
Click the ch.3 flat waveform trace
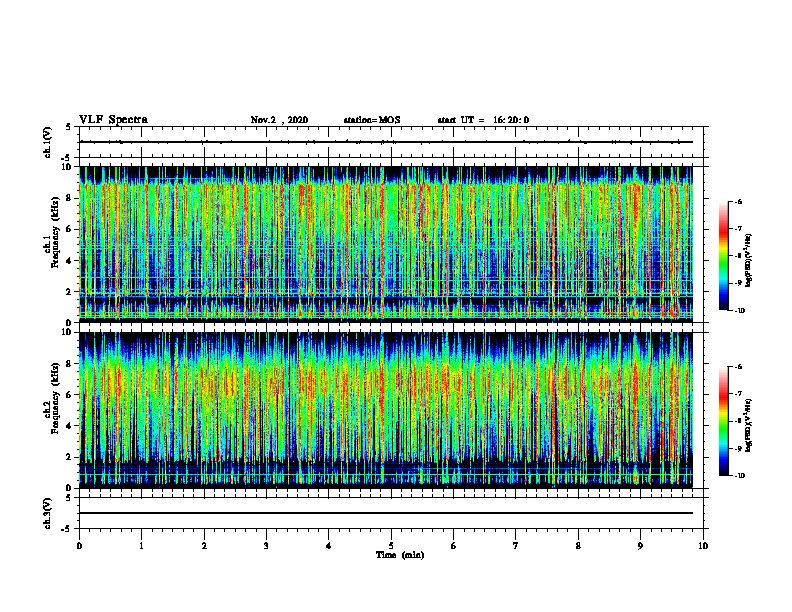(x=386, y=513)
